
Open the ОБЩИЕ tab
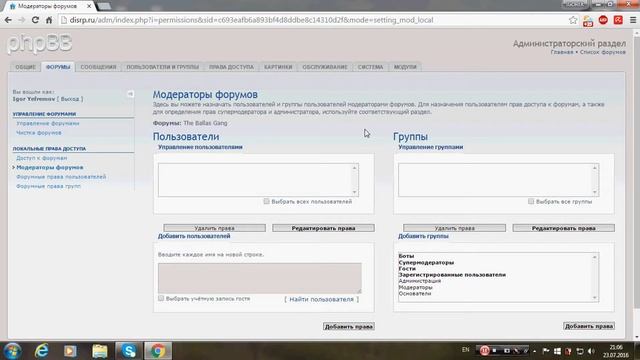click(x=25, y=67)
